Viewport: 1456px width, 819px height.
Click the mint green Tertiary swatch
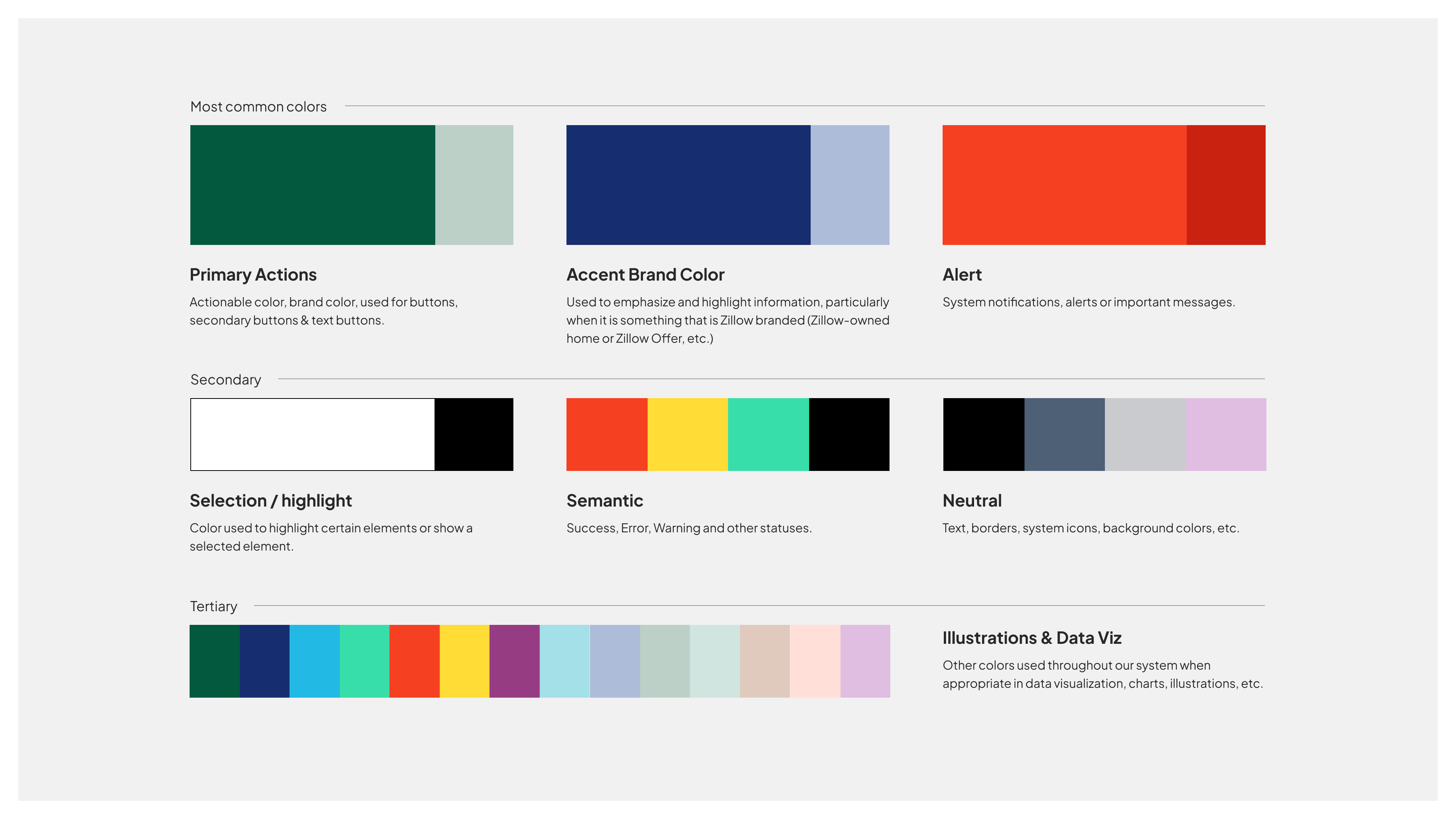click(364, 661)
